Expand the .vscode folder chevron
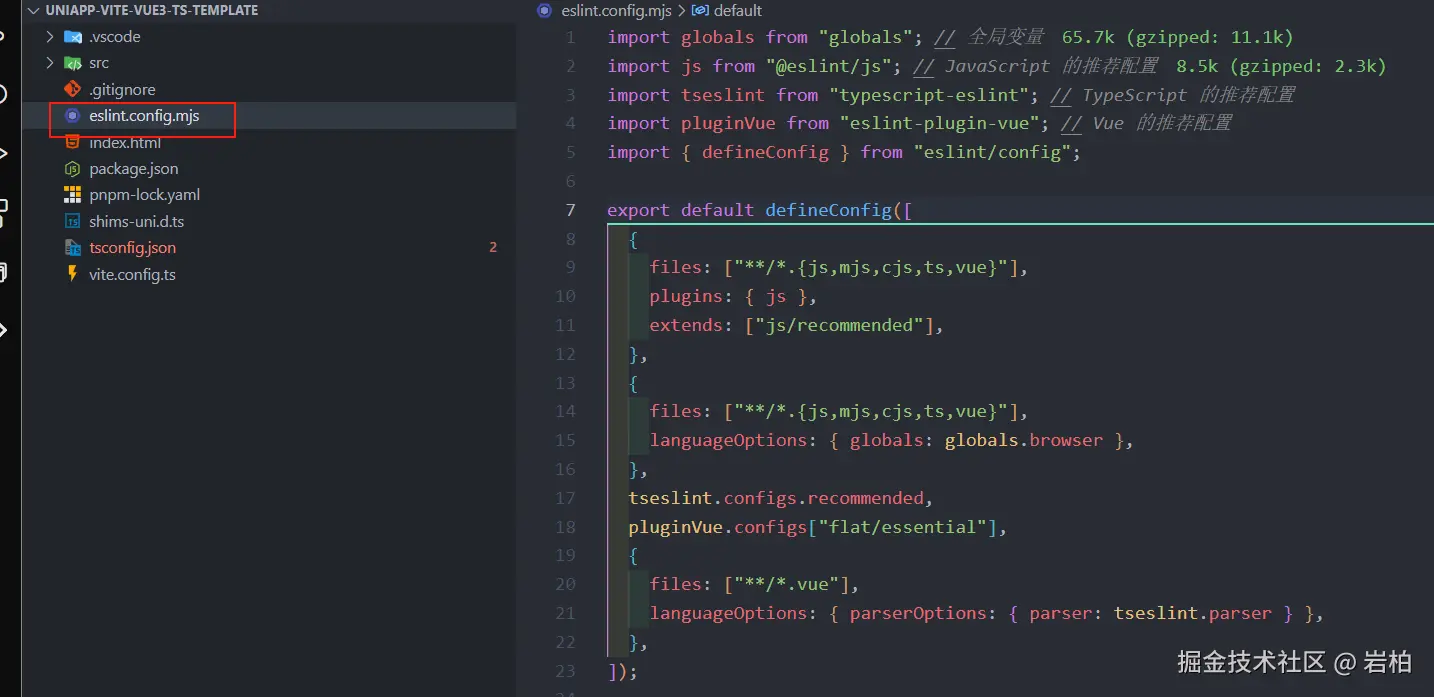This screenshot has height=697, width=1434. pos(50,37)
